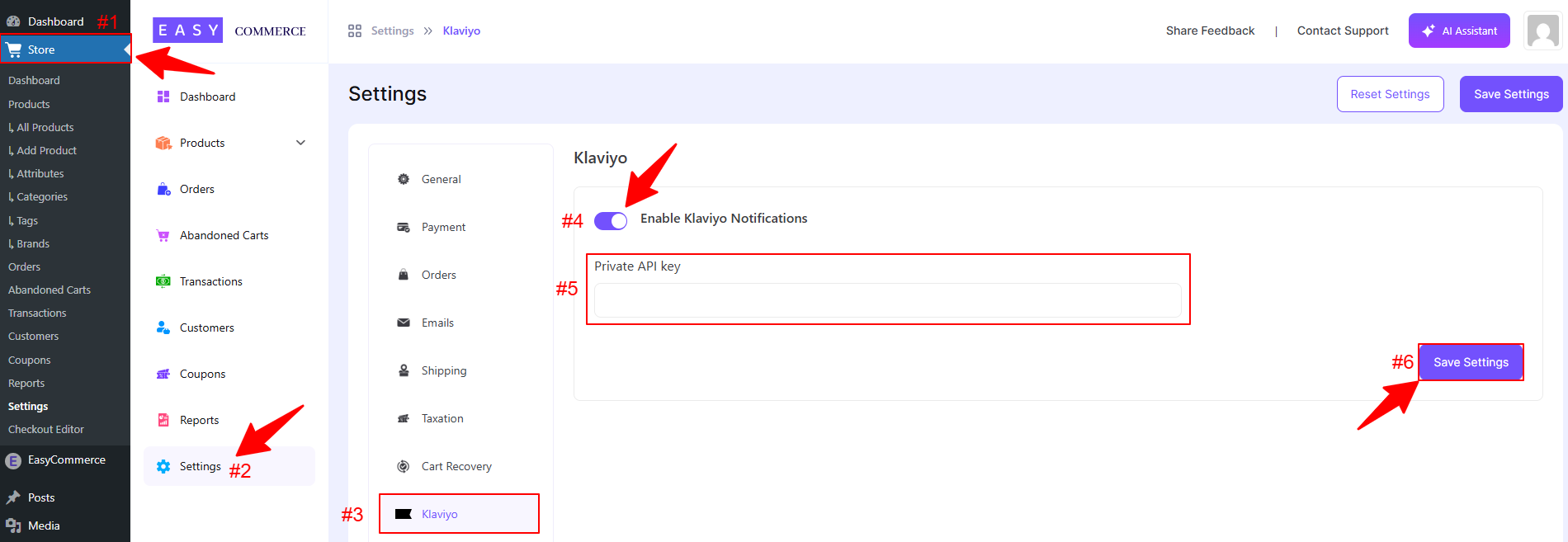Open Abandoned Carts in the WordPress Store submenu
The image size is (1568, 542).
point(50,290)
